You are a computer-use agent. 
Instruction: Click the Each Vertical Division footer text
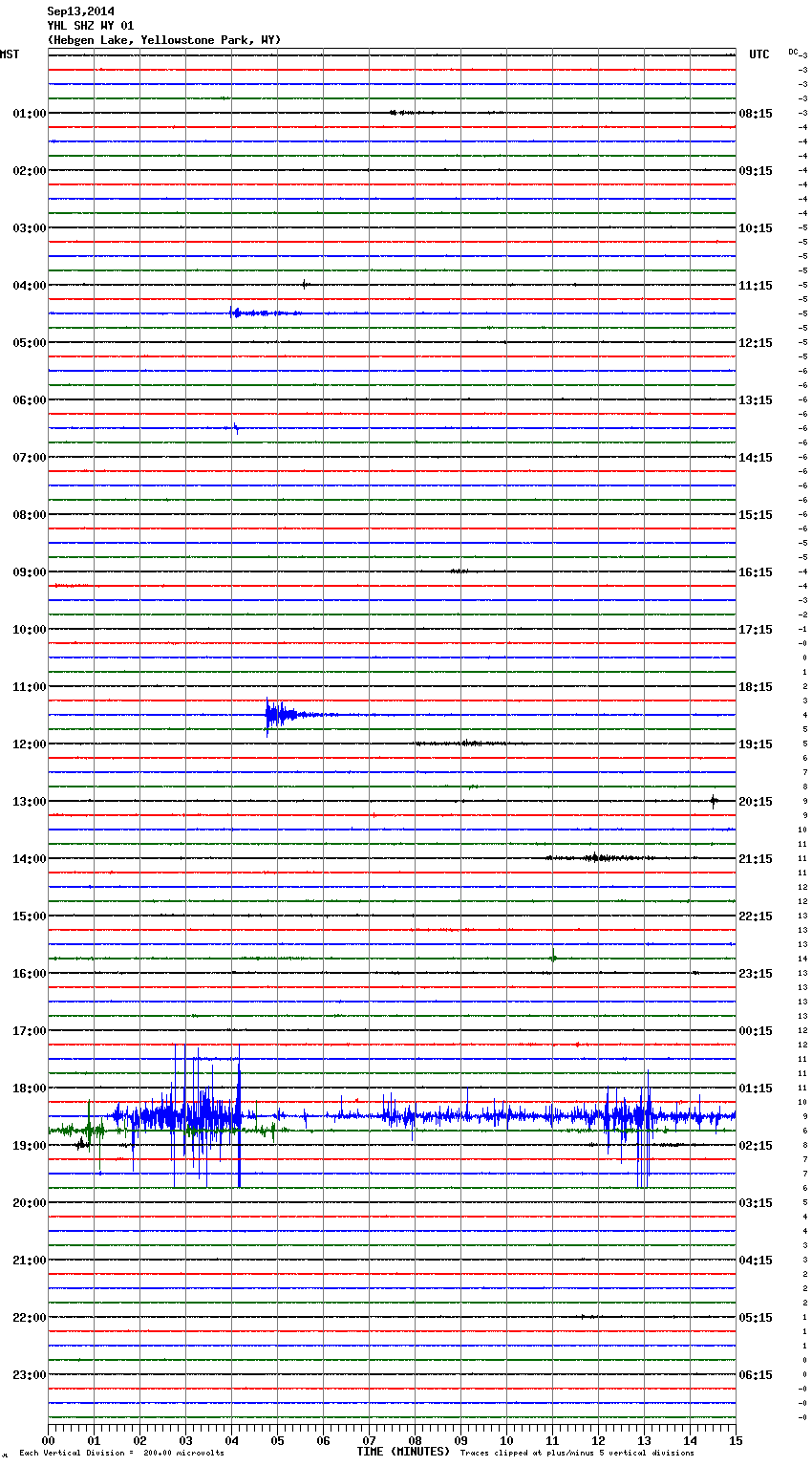pyautogui.click(x=121, y=1453)
